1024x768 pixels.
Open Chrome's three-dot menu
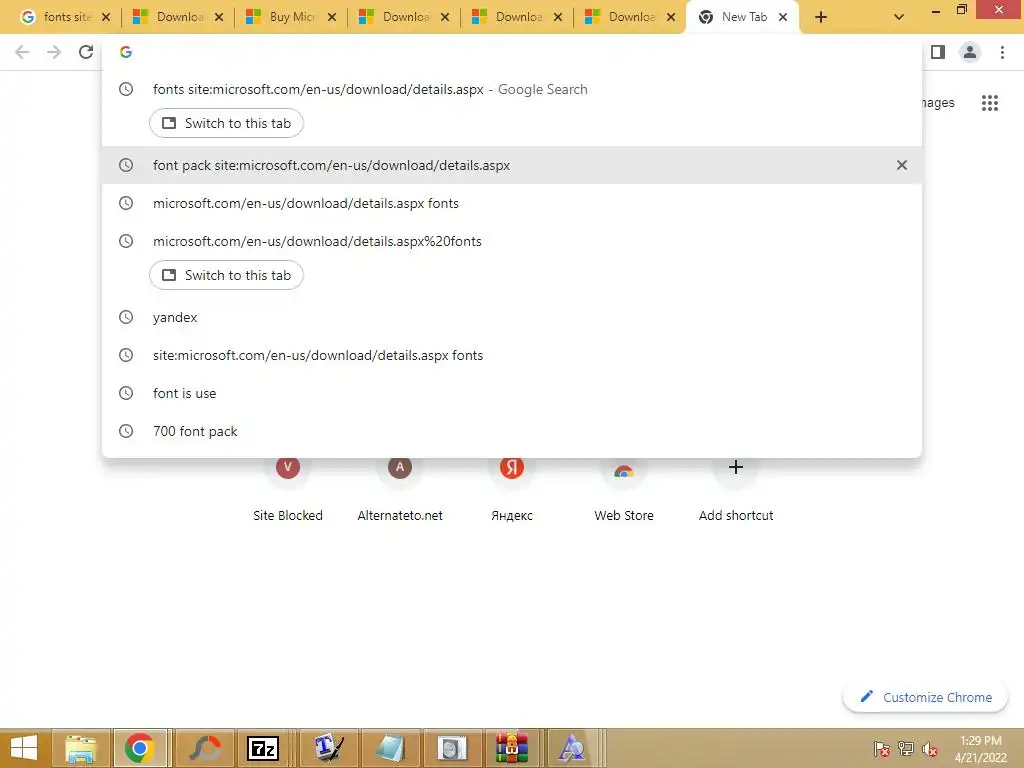tap(1002, 52)
